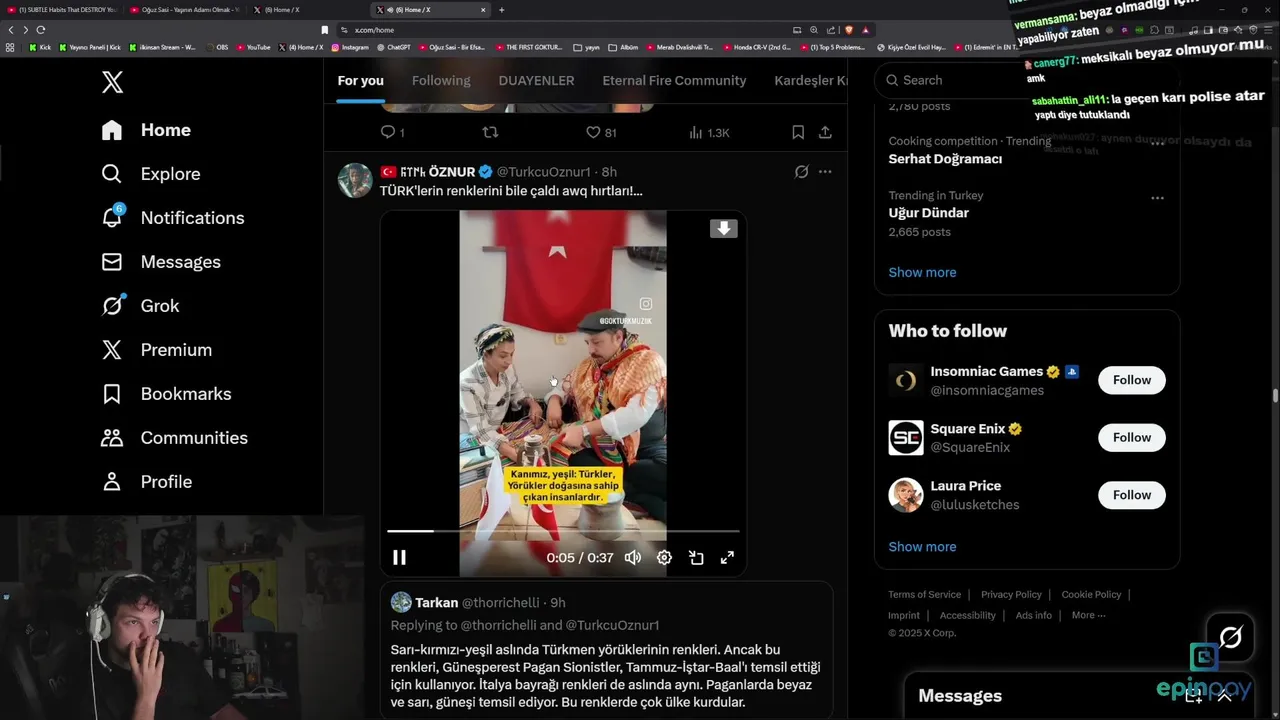Open the Premium page
Image resolution: width=1280 pixels, height=720 pixels.
pyautogui.click(x=157, y=350)
